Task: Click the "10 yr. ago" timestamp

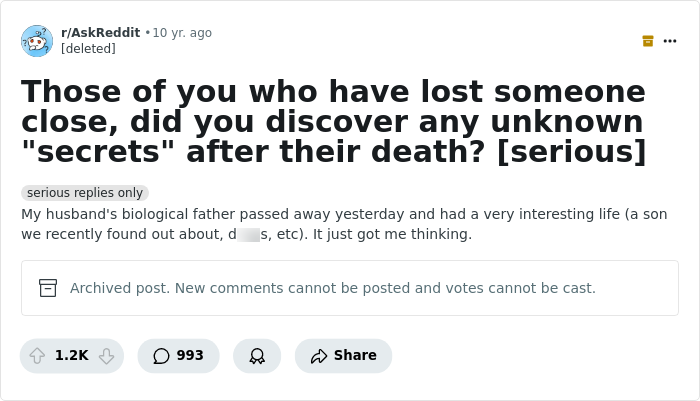Action: tap(182, 33)
